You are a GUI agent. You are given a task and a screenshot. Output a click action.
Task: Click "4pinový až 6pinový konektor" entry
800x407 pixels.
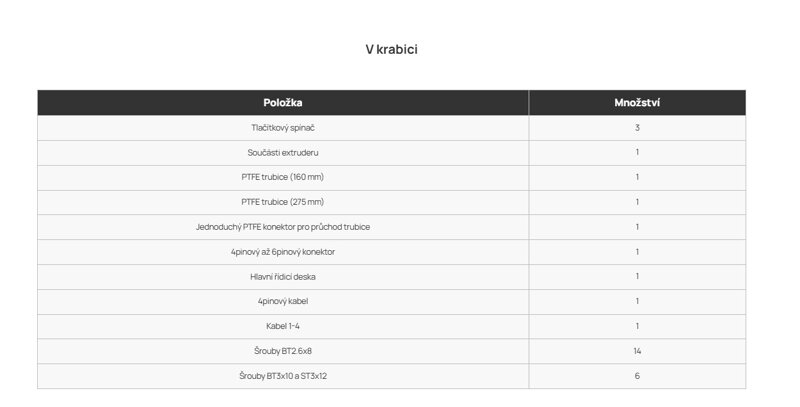click(x=283, y=252)
